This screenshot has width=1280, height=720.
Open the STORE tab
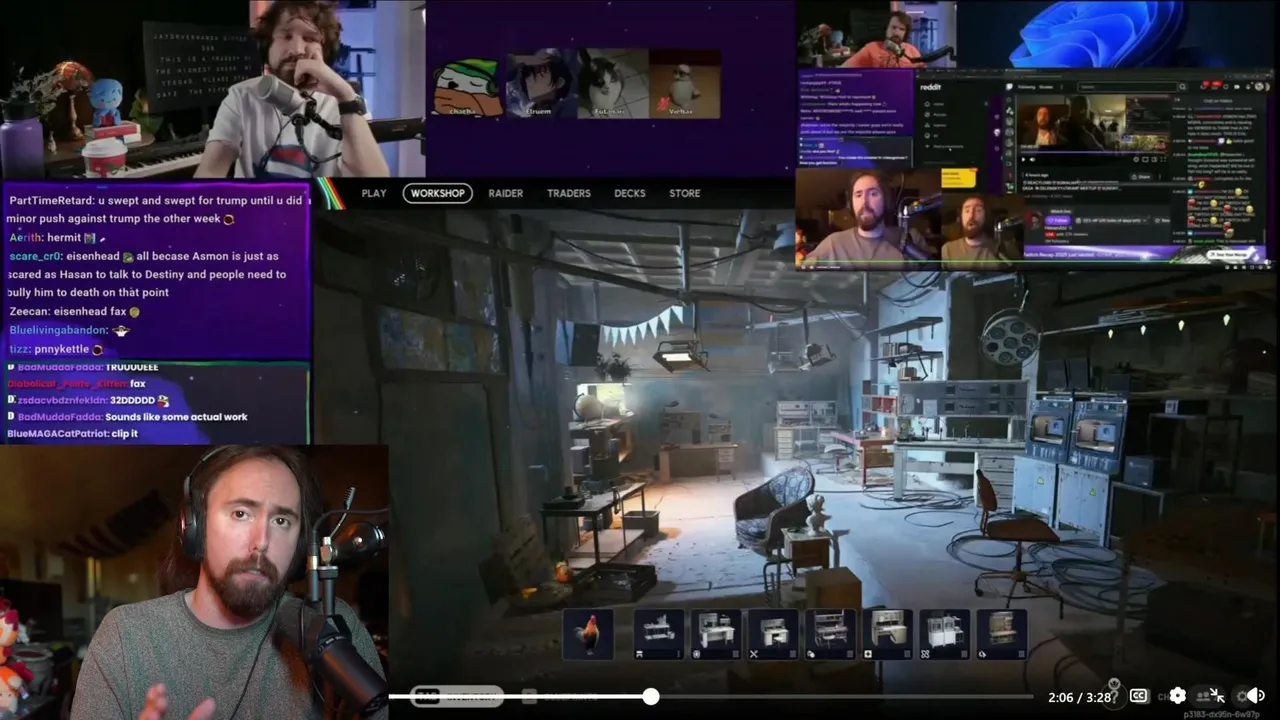(x=685, y=193)
